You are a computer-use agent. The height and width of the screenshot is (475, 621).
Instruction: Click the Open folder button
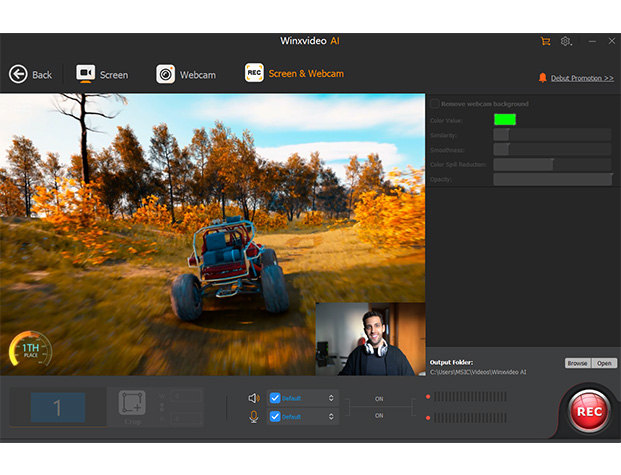tap(604, 363)
